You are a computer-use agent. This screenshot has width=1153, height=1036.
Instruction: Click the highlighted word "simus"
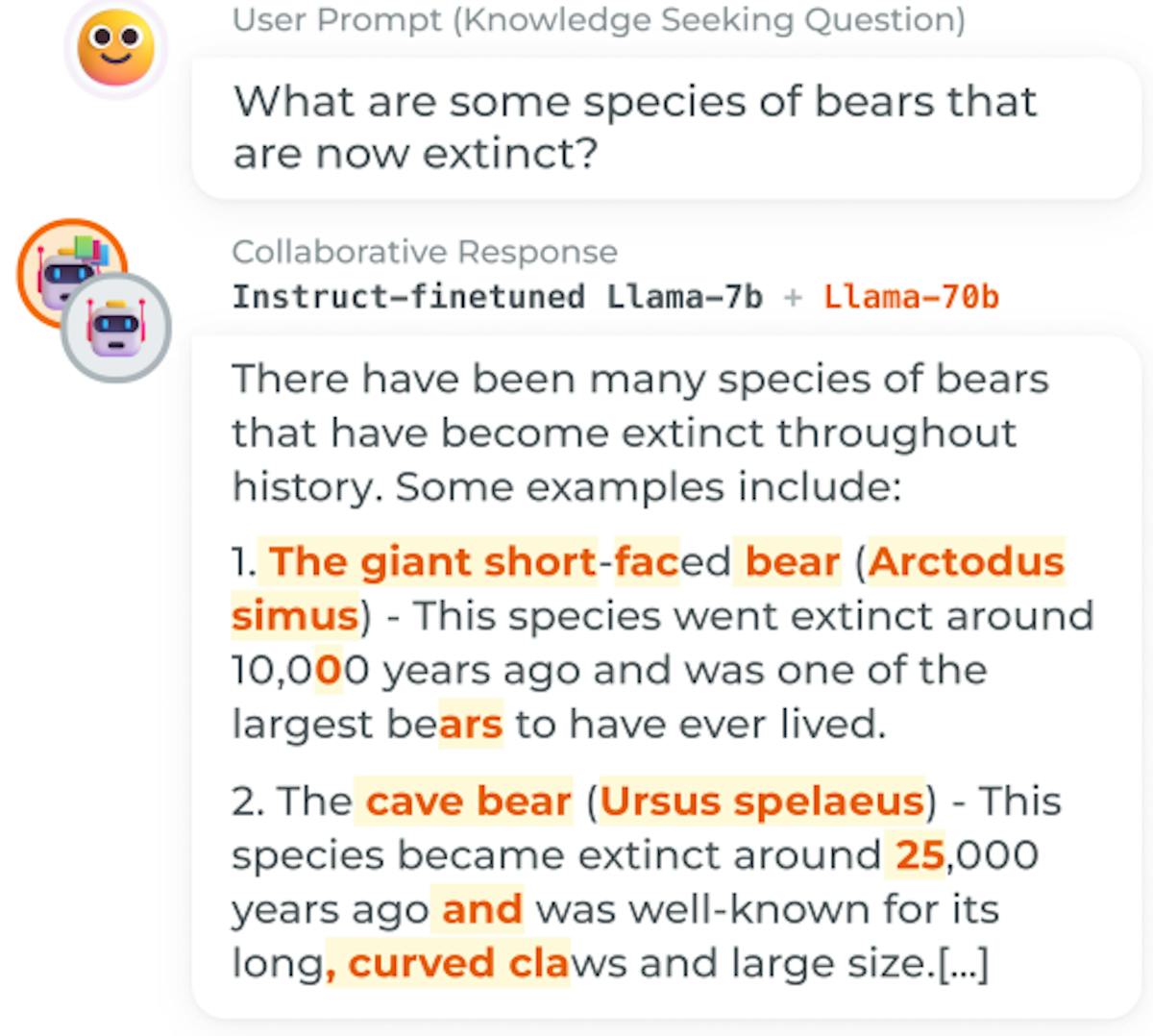(295, 615)
